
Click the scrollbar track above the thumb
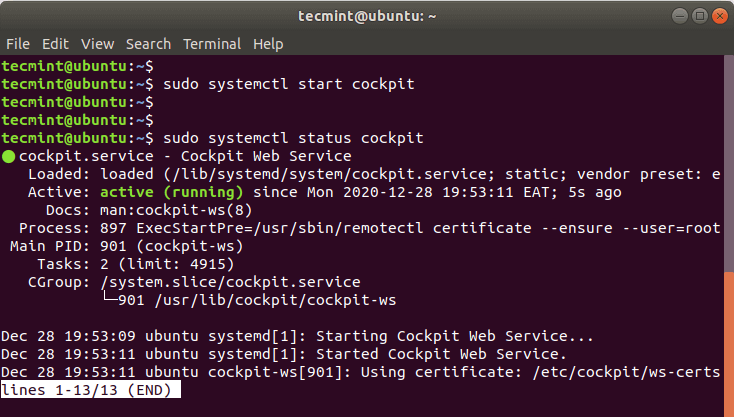[x=729, y=163]
